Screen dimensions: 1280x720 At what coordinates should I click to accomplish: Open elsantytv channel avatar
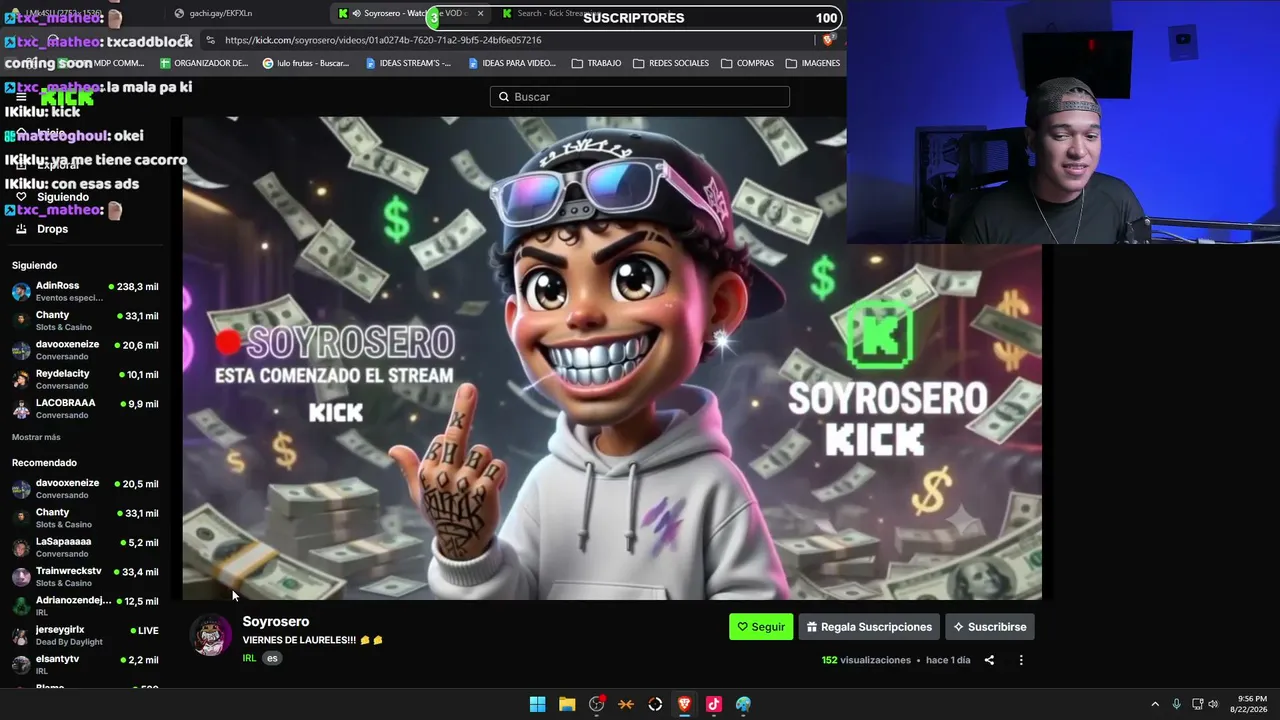(x=21, y=665)
